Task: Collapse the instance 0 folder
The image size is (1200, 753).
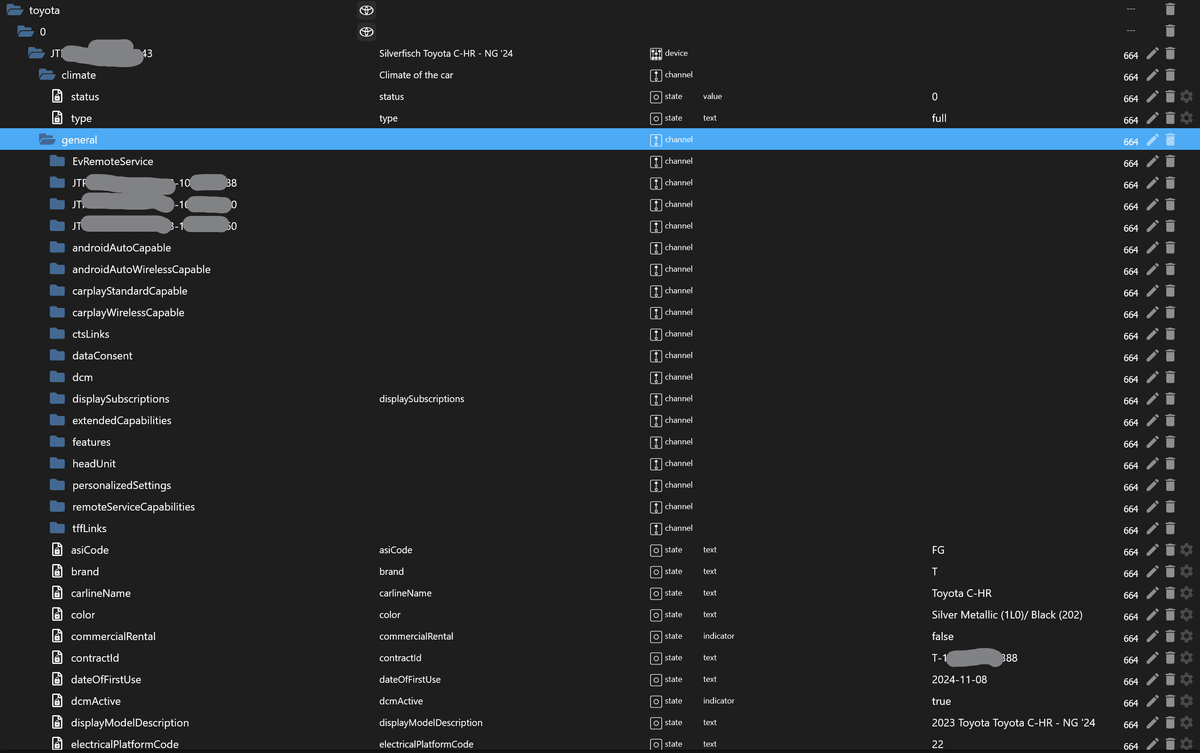Action: pos(25,32)
